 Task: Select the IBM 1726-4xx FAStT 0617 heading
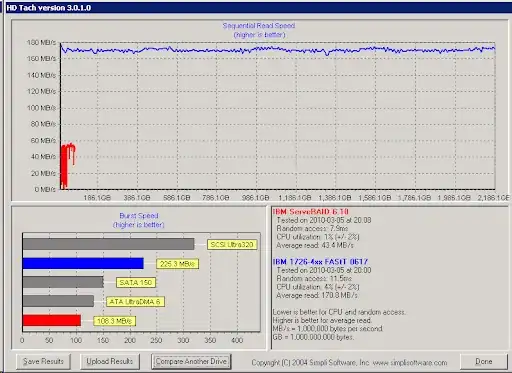tap(320, 262)
